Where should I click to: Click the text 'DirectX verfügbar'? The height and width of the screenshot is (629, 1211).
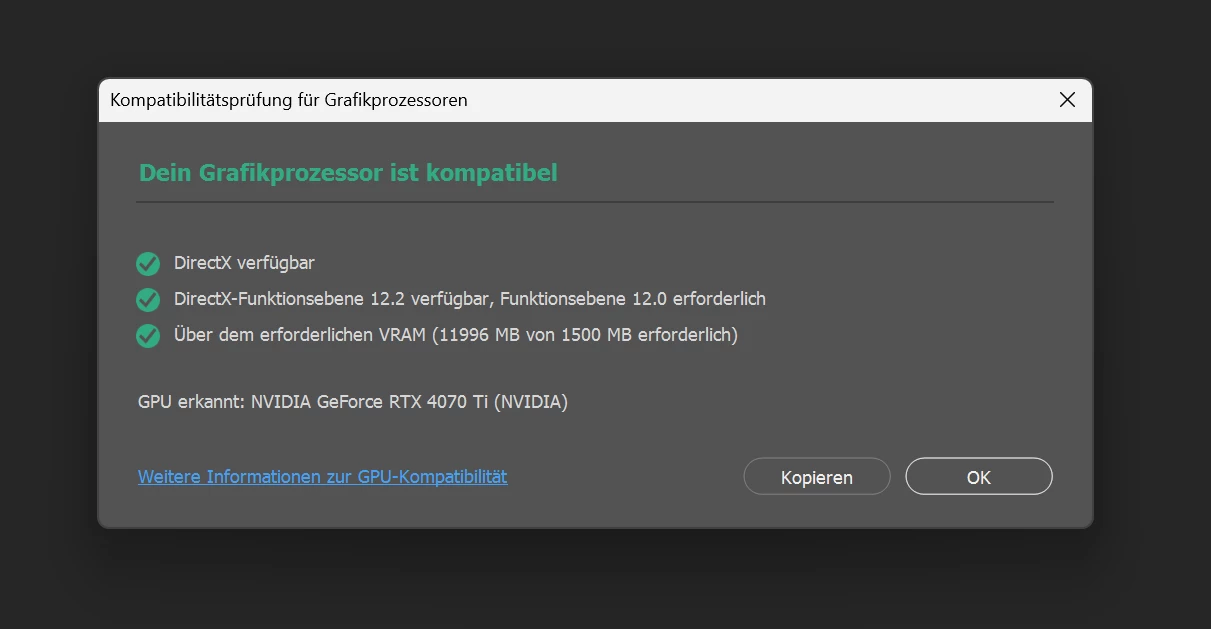(245, 263)
